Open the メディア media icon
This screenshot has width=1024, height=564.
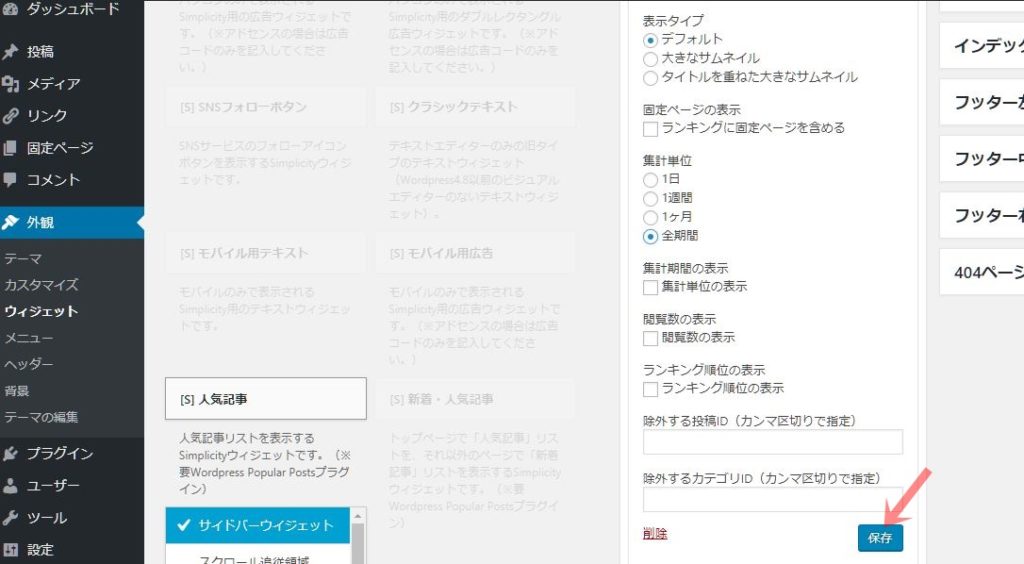[11, 84]
